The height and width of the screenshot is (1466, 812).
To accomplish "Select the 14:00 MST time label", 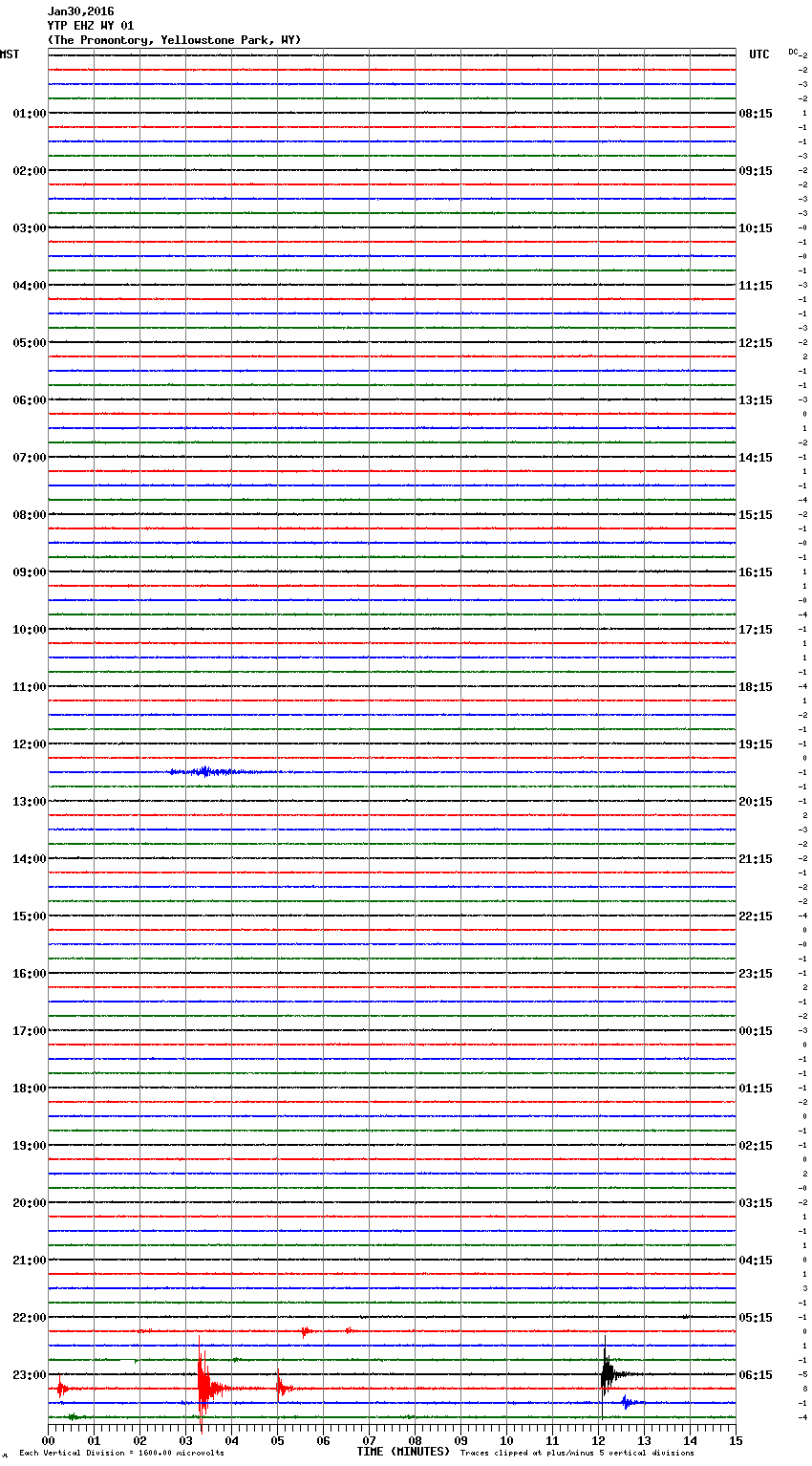I will pyautogui.click(x=30, y=859).
